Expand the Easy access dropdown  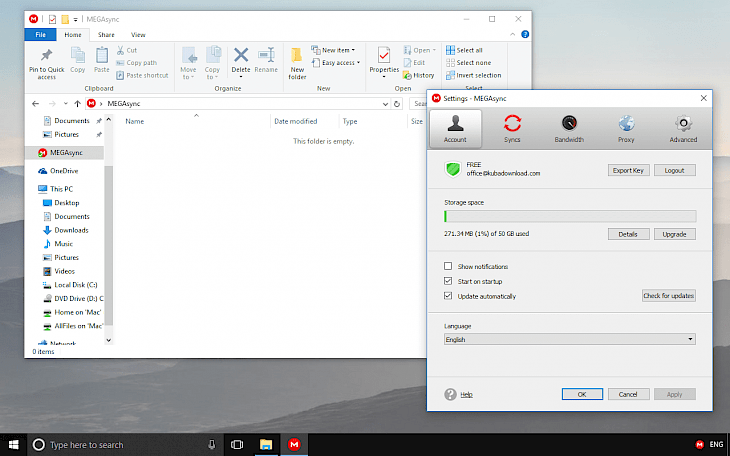tap(336, 62)
